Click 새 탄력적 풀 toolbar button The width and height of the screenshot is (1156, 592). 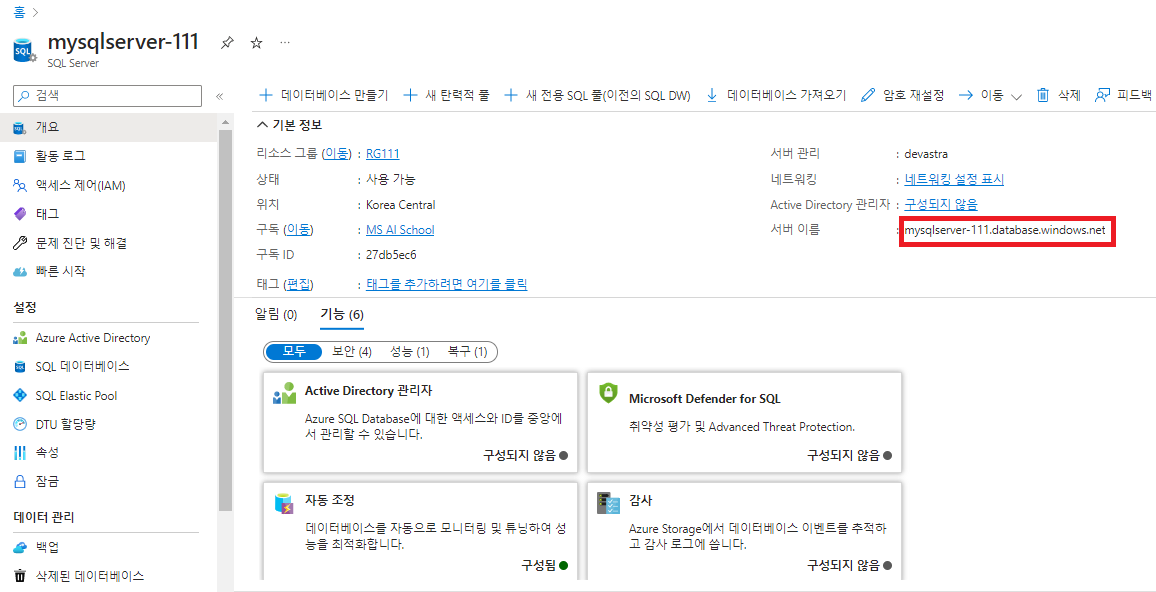coord(447,95)
